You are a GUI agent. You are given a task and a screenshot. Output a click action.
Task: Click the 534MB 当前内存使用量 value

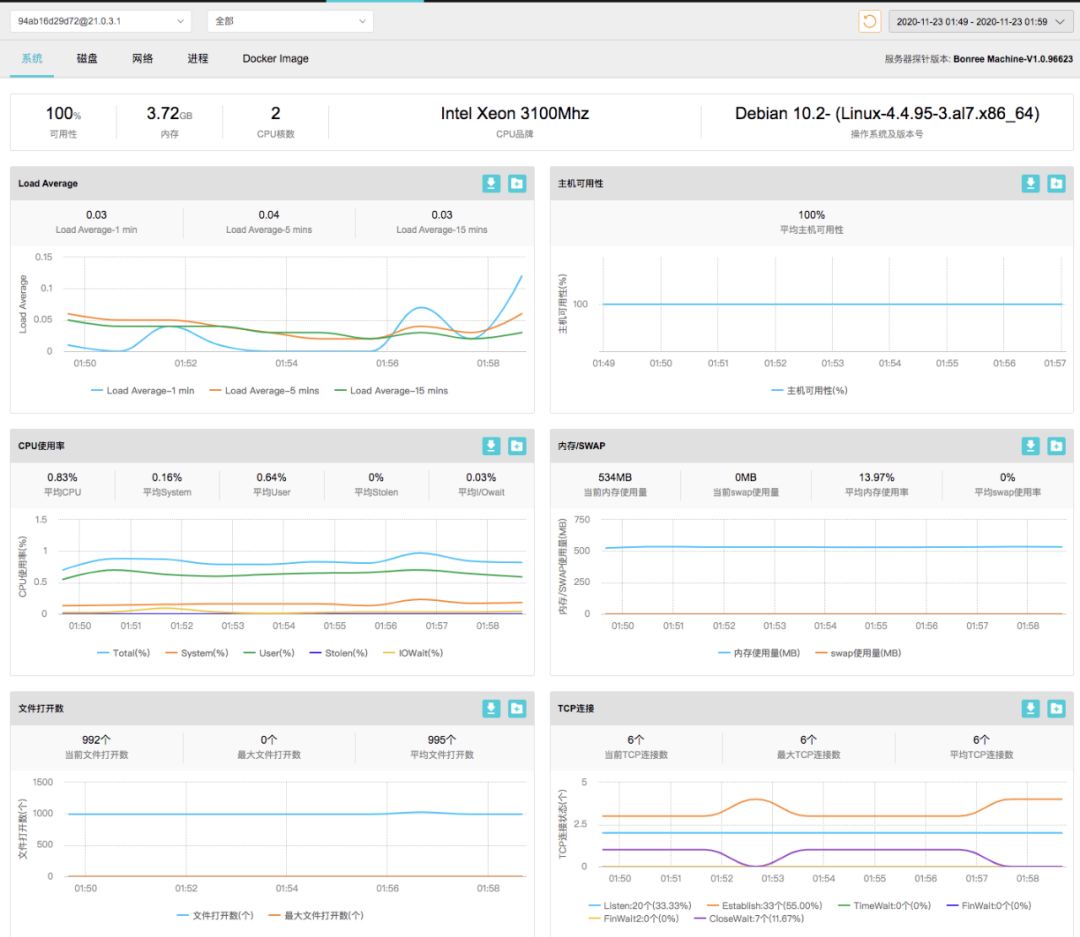(x=615, y=477)
